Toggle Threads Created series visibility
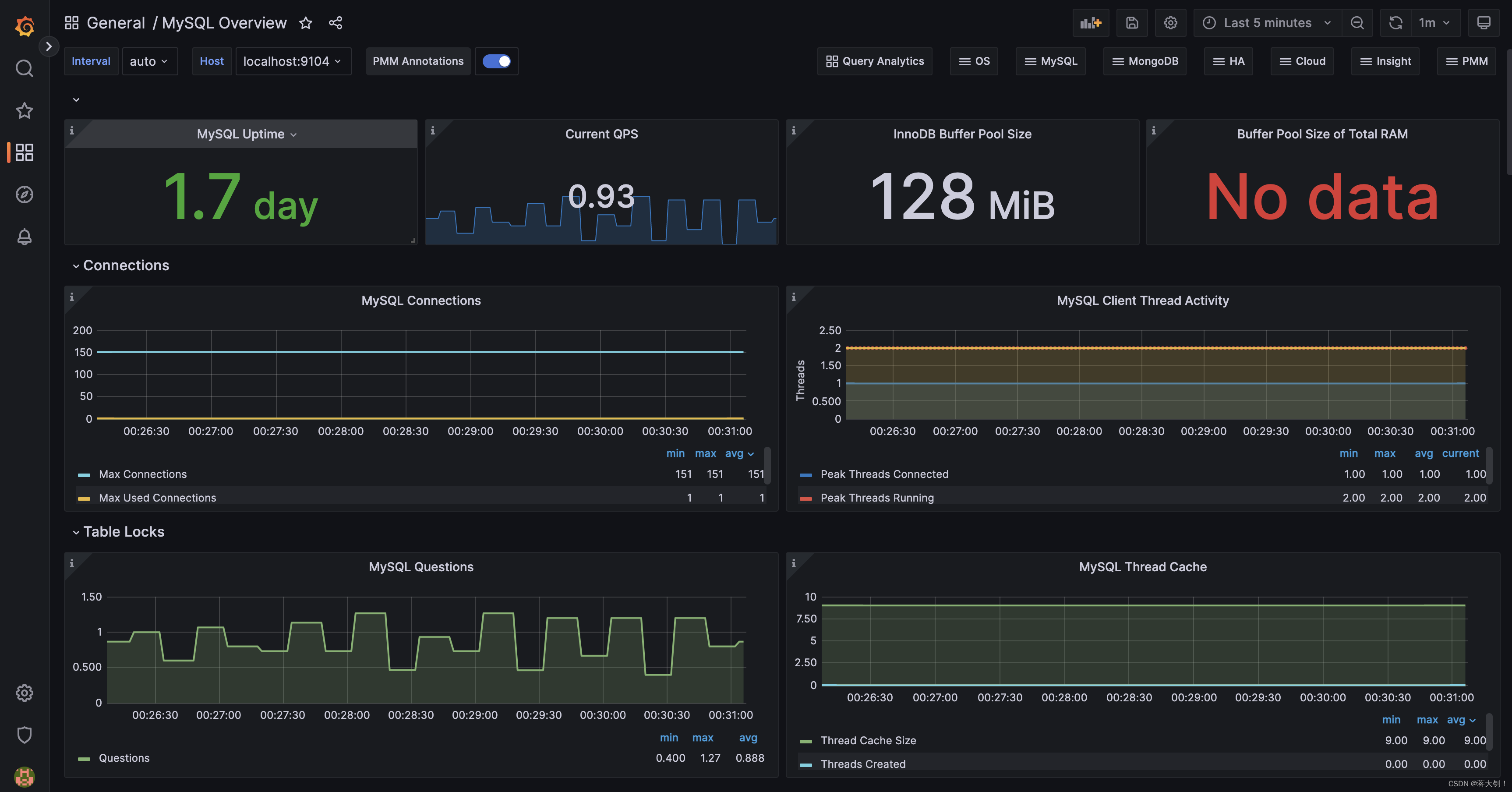 click(863, 764)
